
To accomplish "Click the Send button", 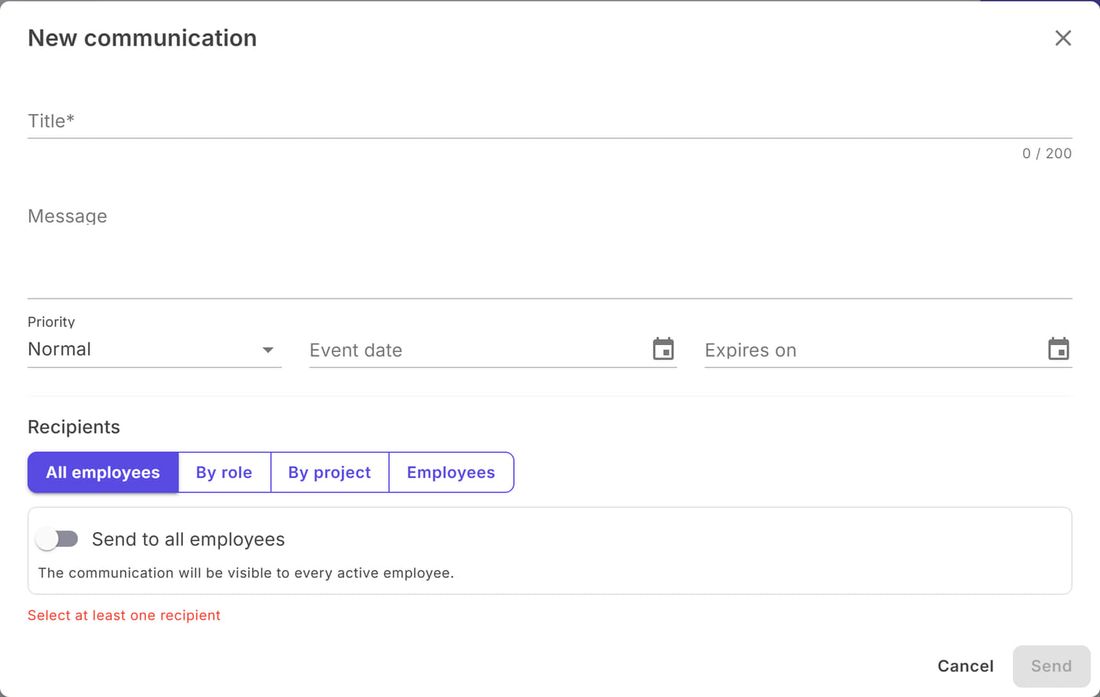I will tap(1051, 665).
